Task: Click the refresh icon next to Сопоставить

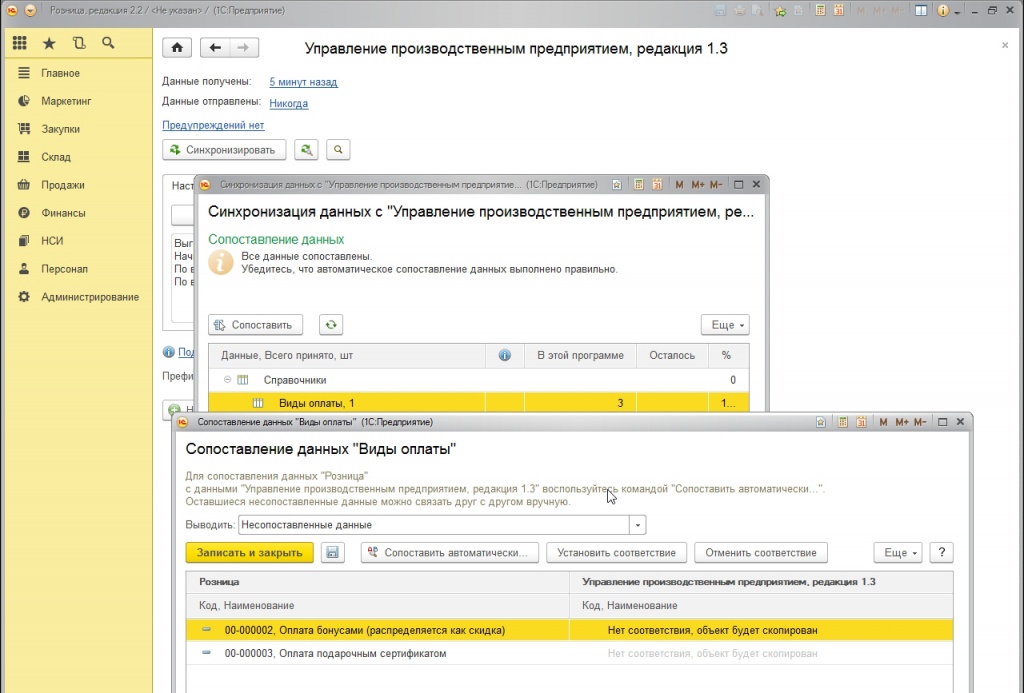Action: [x=331, y=325]
